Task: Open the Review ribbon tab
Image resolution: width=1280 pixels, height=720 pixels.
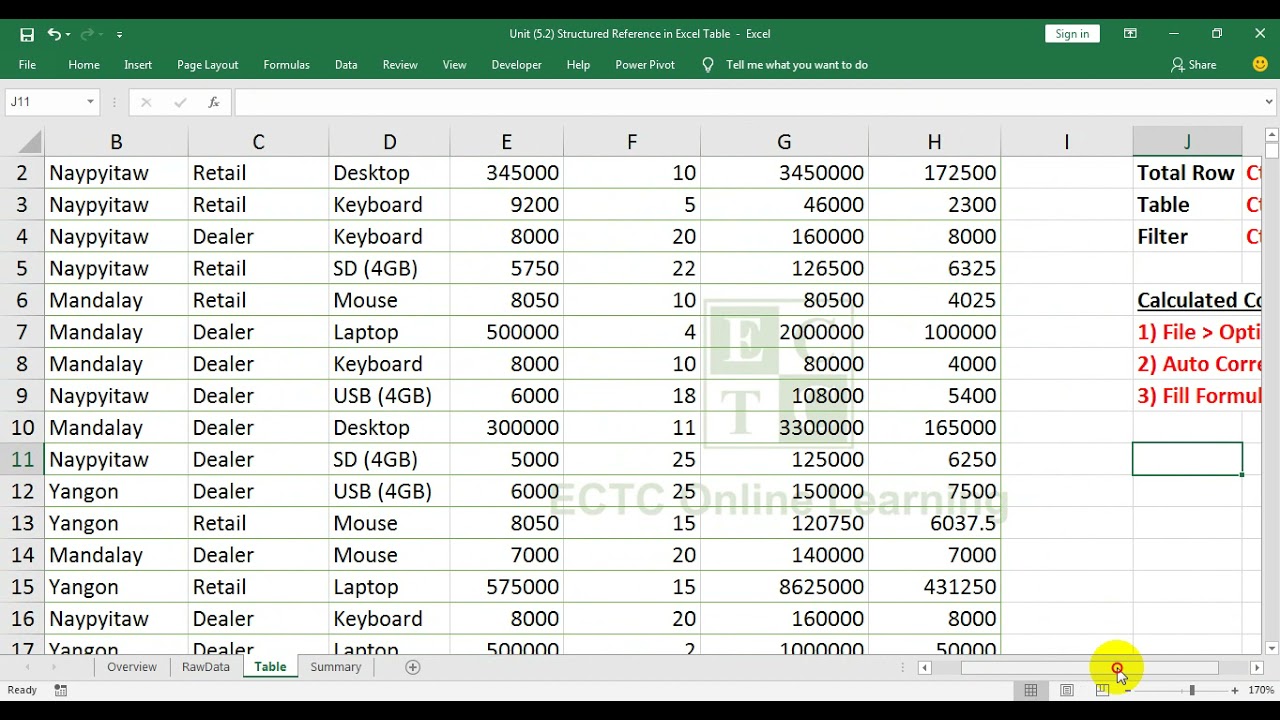Action: click(x=400, y=65)
